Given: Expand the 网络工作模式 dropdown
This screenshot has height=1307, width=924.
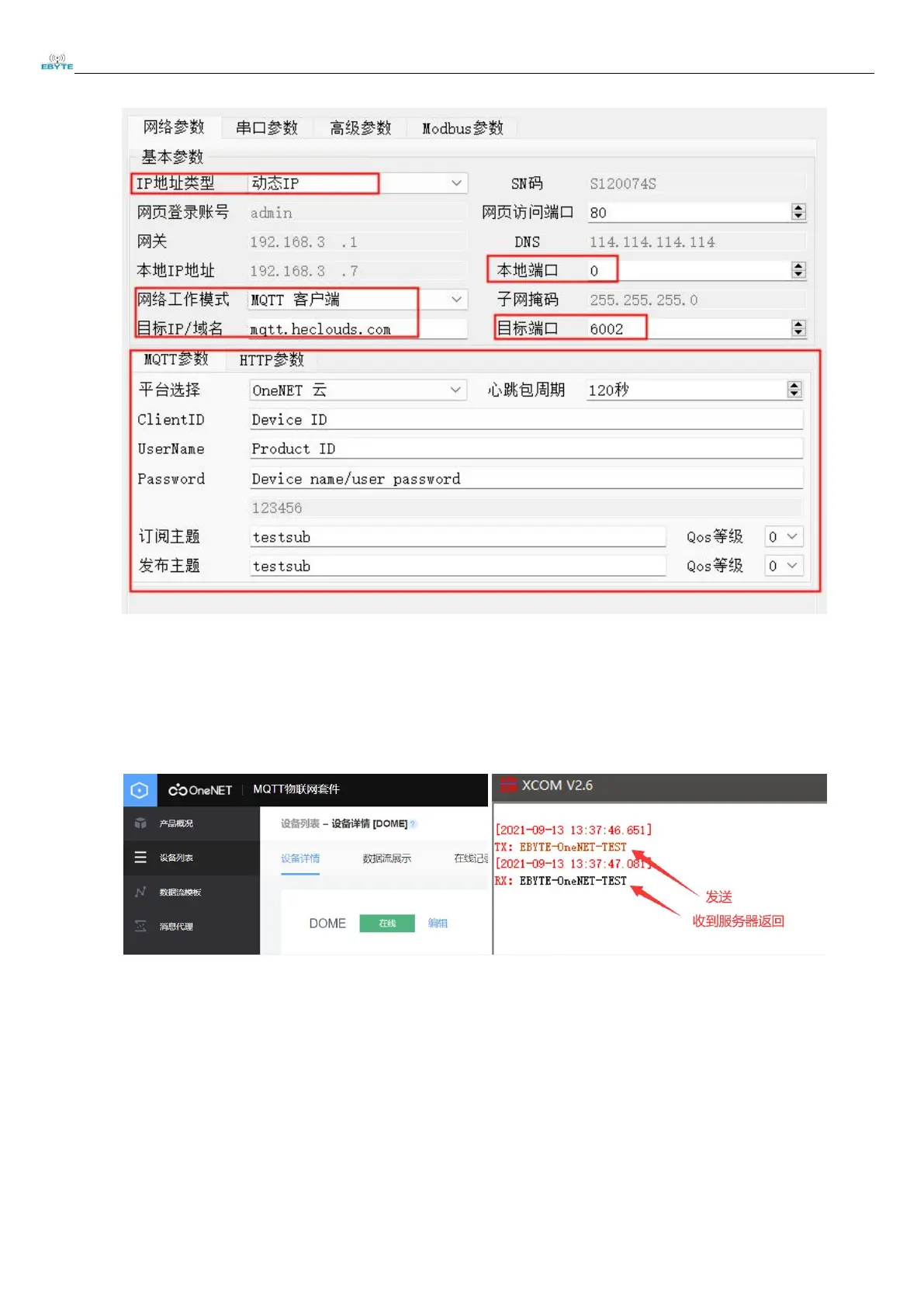Looking at the screenshot, I should click(457, 300).
